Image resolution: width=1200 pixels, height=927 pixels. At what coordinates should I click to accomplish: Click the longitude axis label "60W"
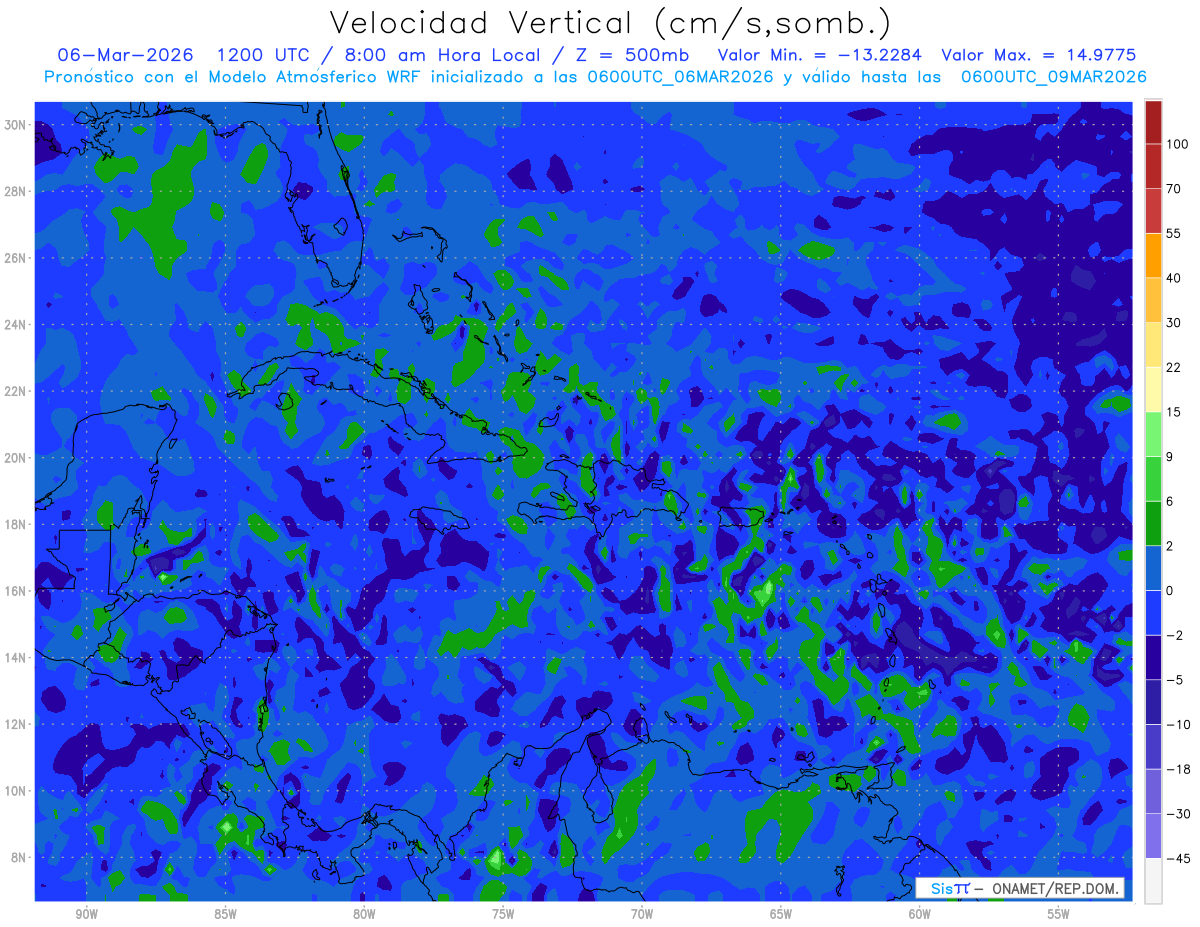pyautogui.click(x=920, y=915)
